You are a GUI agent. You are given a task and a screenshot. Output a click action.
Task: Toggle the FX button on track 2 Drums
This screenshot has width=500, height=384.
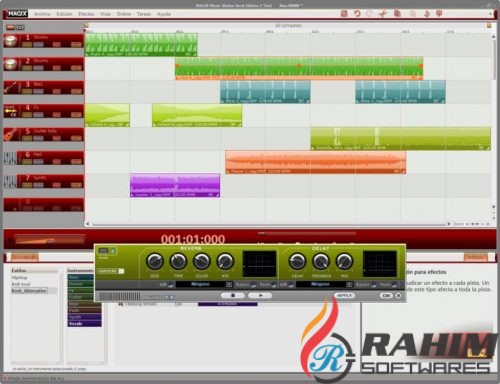click(x=76, y=68)
